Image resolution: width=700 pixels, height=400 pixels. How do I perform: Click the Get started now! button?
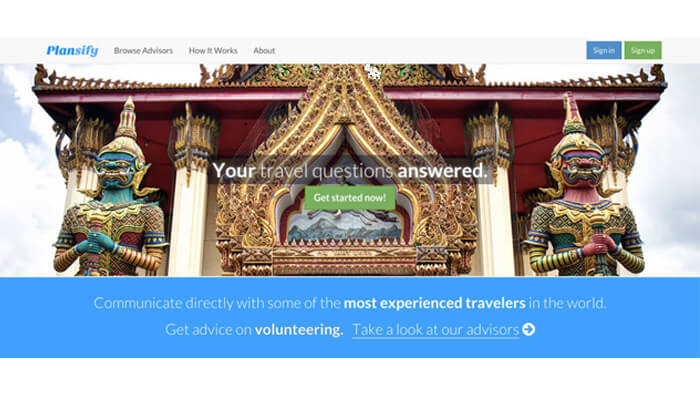coord(350,198)
